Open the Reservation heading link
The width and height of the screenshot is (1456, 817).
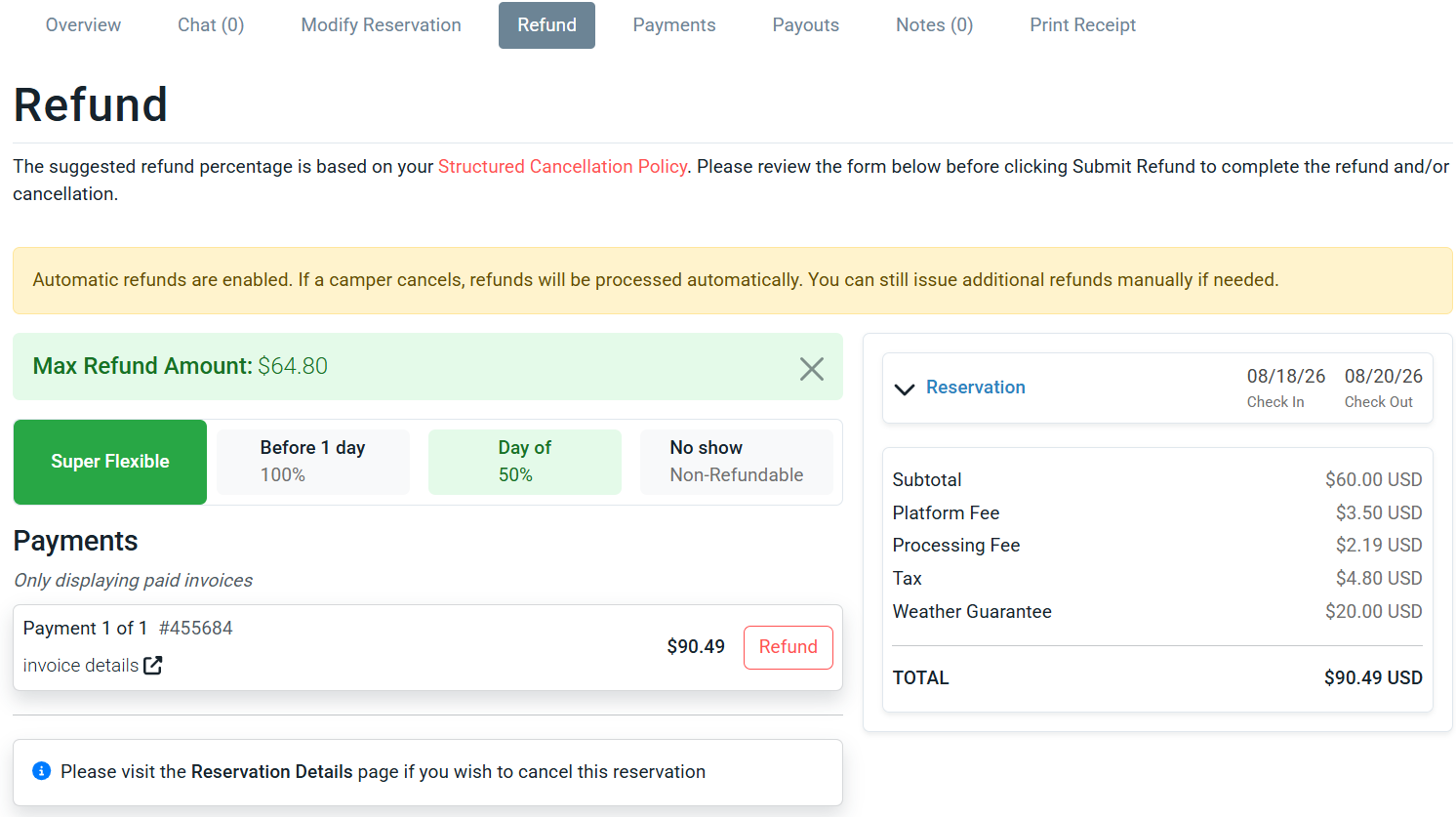click(976, 388)
